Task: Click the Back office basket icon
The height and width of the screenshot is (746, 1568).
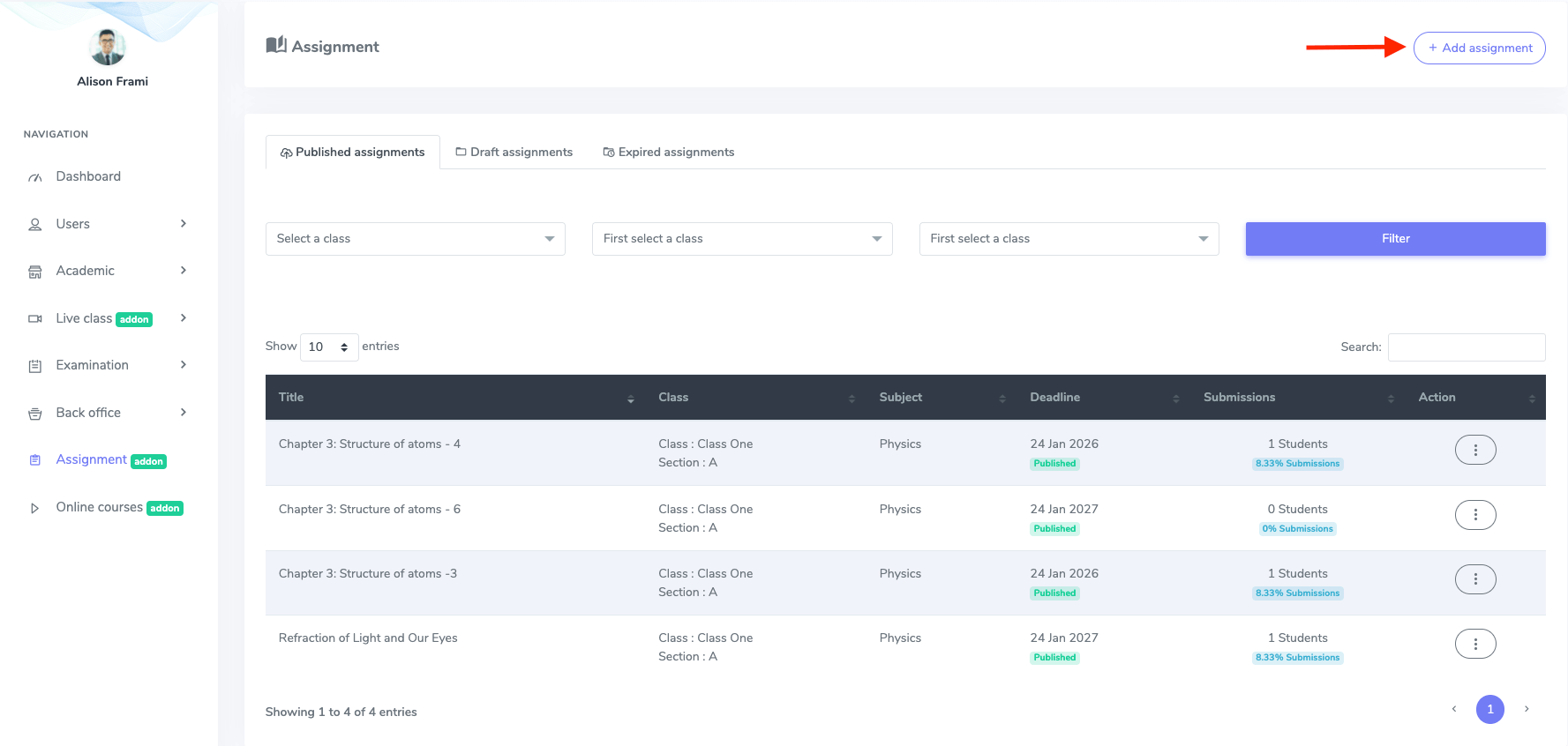Action: point(35,414)
